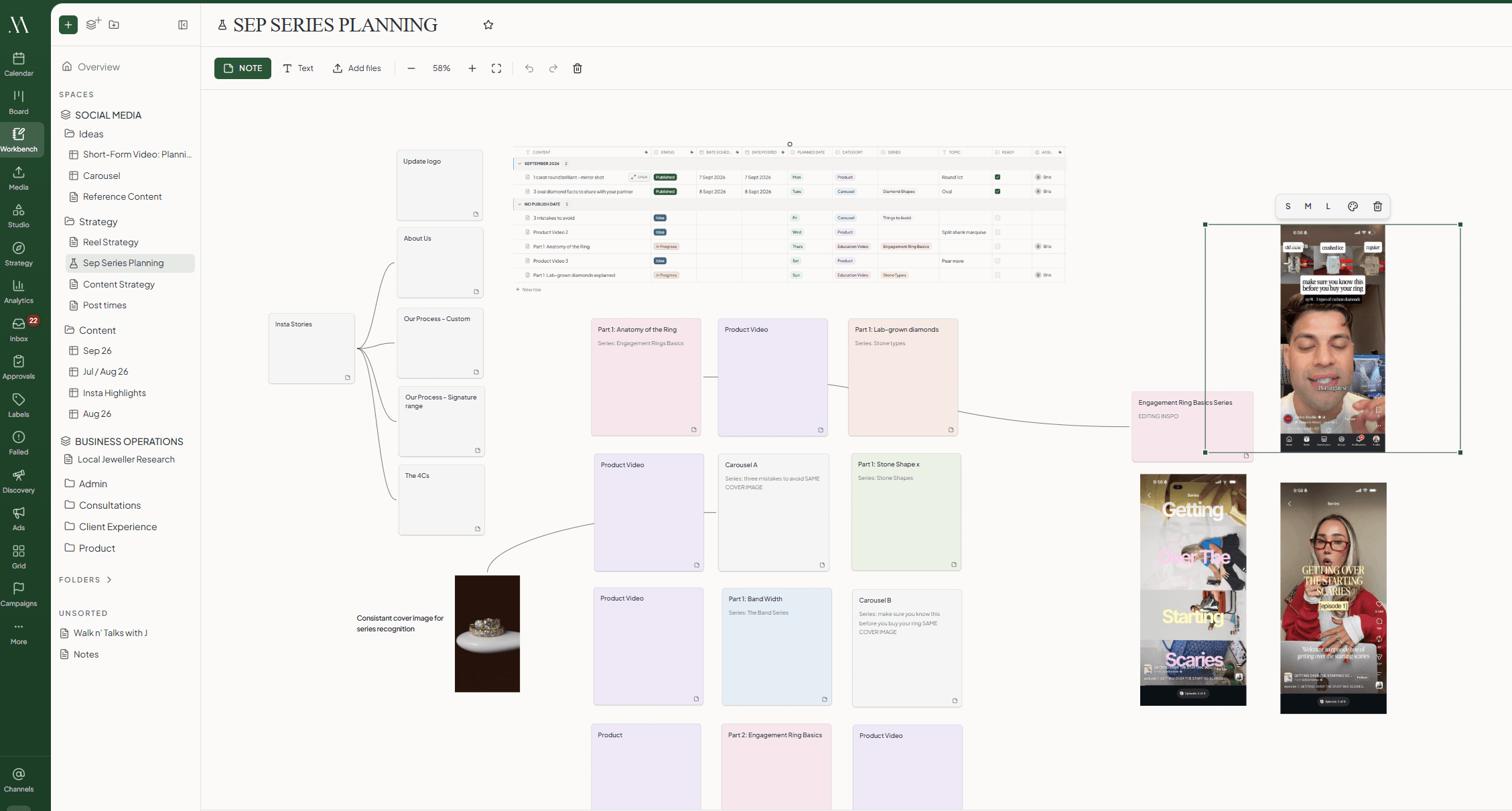
Task: Check Ready for Lab-grown diamonds explained row
Action: [x=998, y=275]
